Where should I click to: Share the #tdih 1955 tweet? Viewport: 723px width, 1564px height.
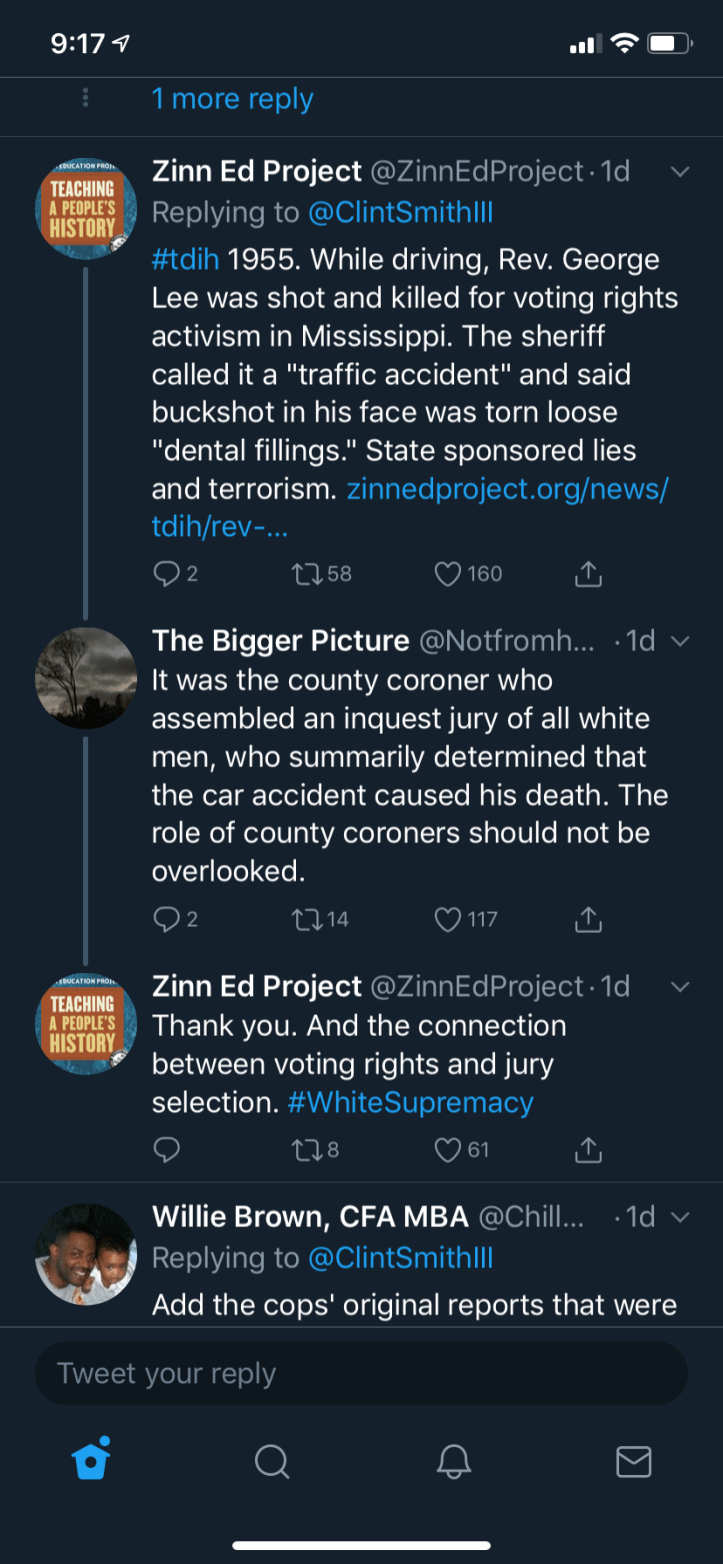click(589, 573)
